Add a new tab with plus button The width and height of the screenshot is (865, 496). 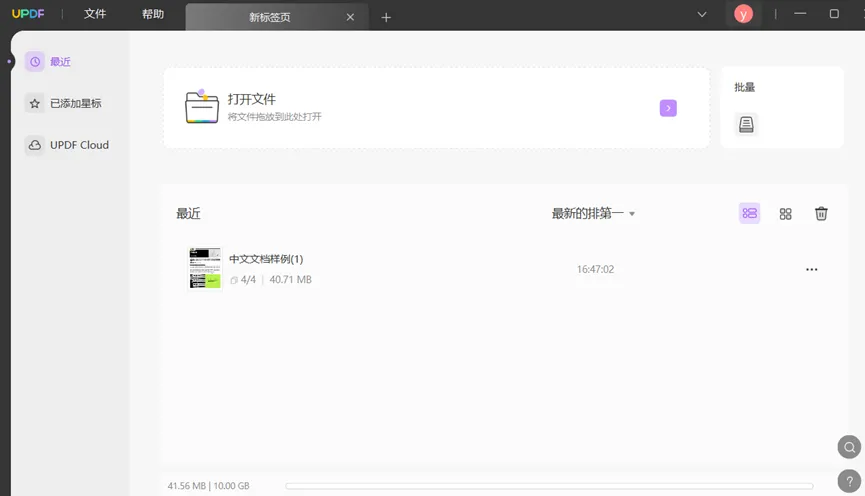[x=386, y=17]
